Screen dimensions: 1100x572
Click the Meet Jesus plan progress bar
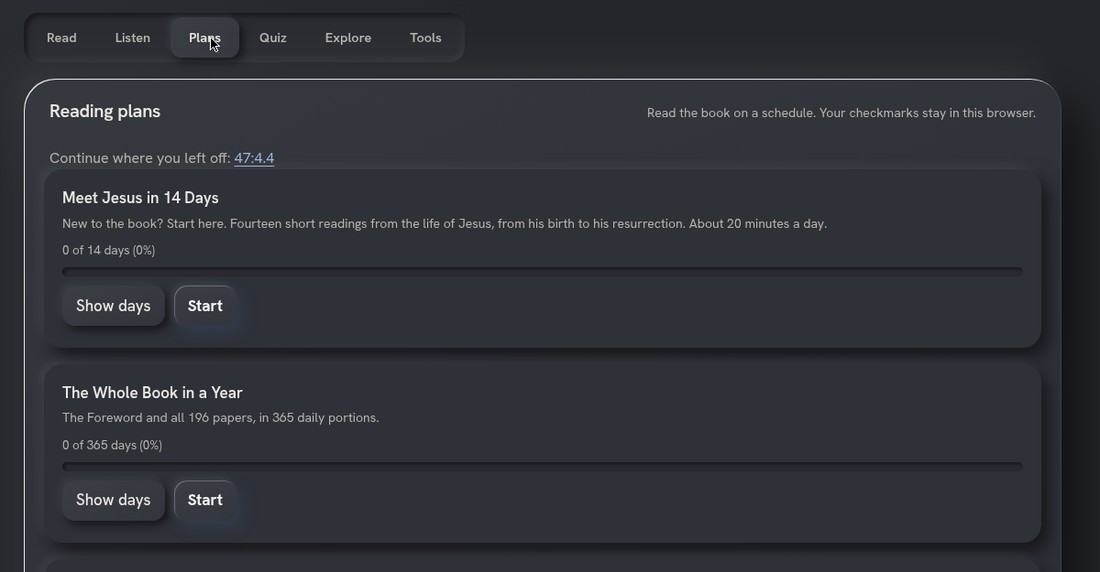[542, 271]
